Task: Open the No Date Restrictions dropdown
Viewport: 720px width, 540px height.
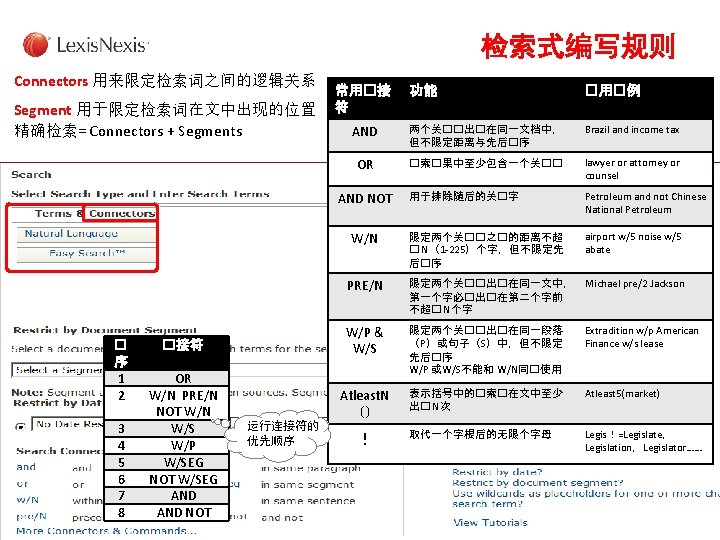Action: click(x=68, y=424)
